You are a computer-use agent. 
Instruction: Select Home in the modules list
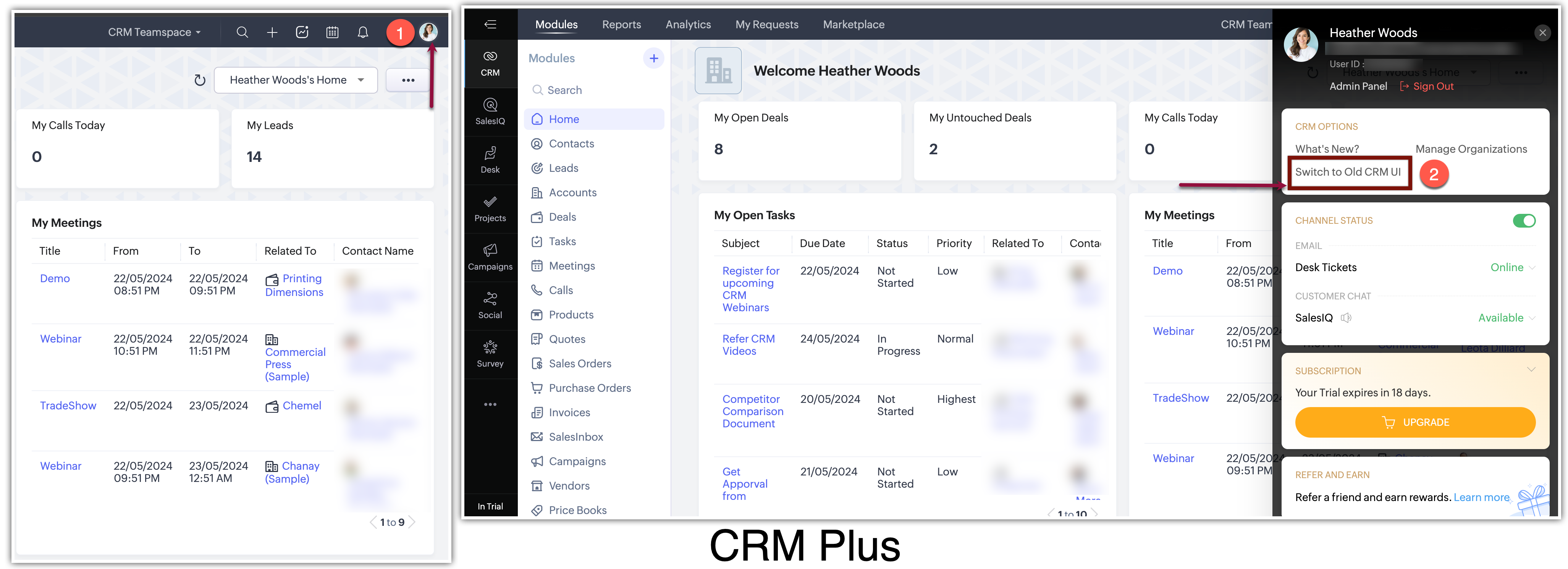(x=593, y=119)
